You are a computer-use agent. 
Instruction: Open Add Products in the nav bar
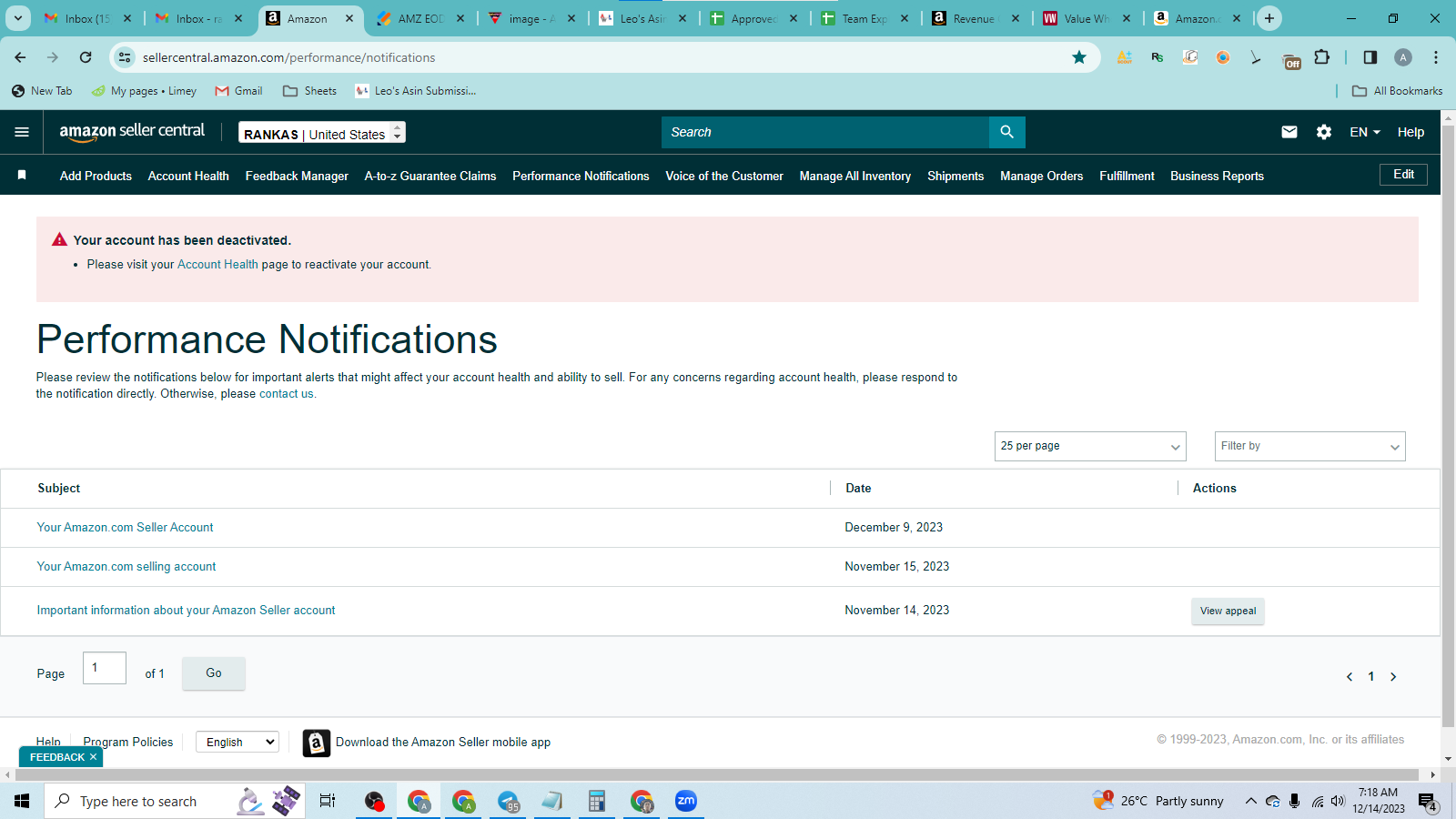[x=96, y=176]
